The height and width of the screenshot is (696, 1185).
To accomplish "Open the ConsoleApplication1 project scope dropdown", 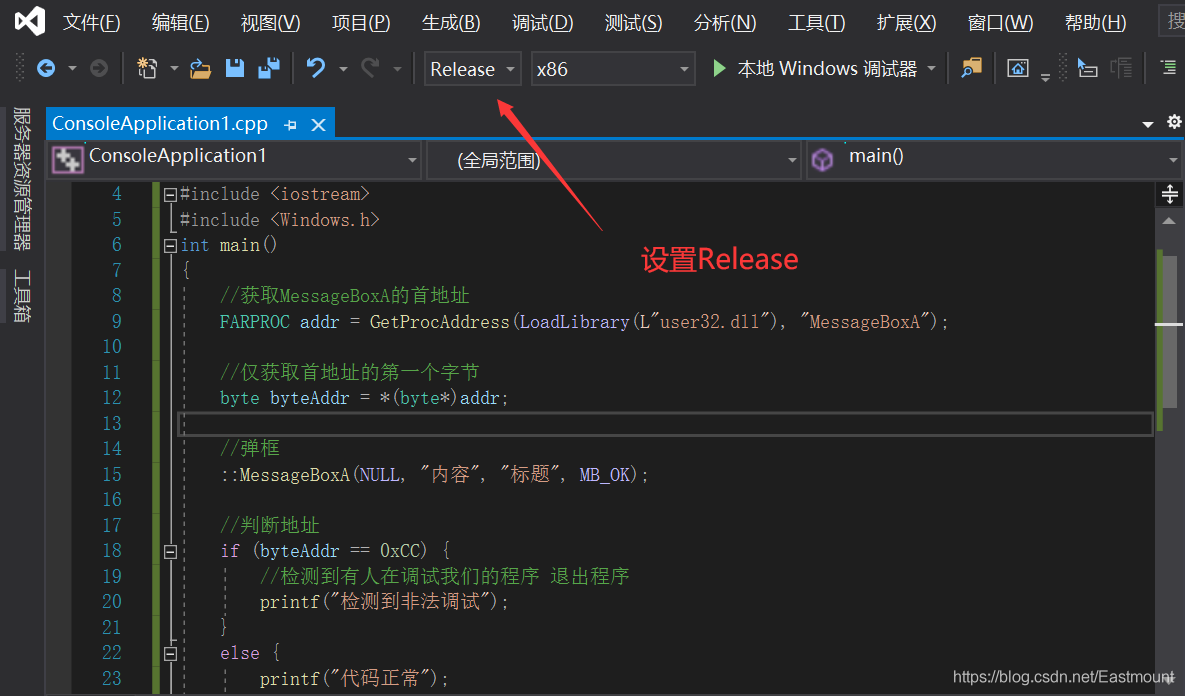I will (234, 159).
